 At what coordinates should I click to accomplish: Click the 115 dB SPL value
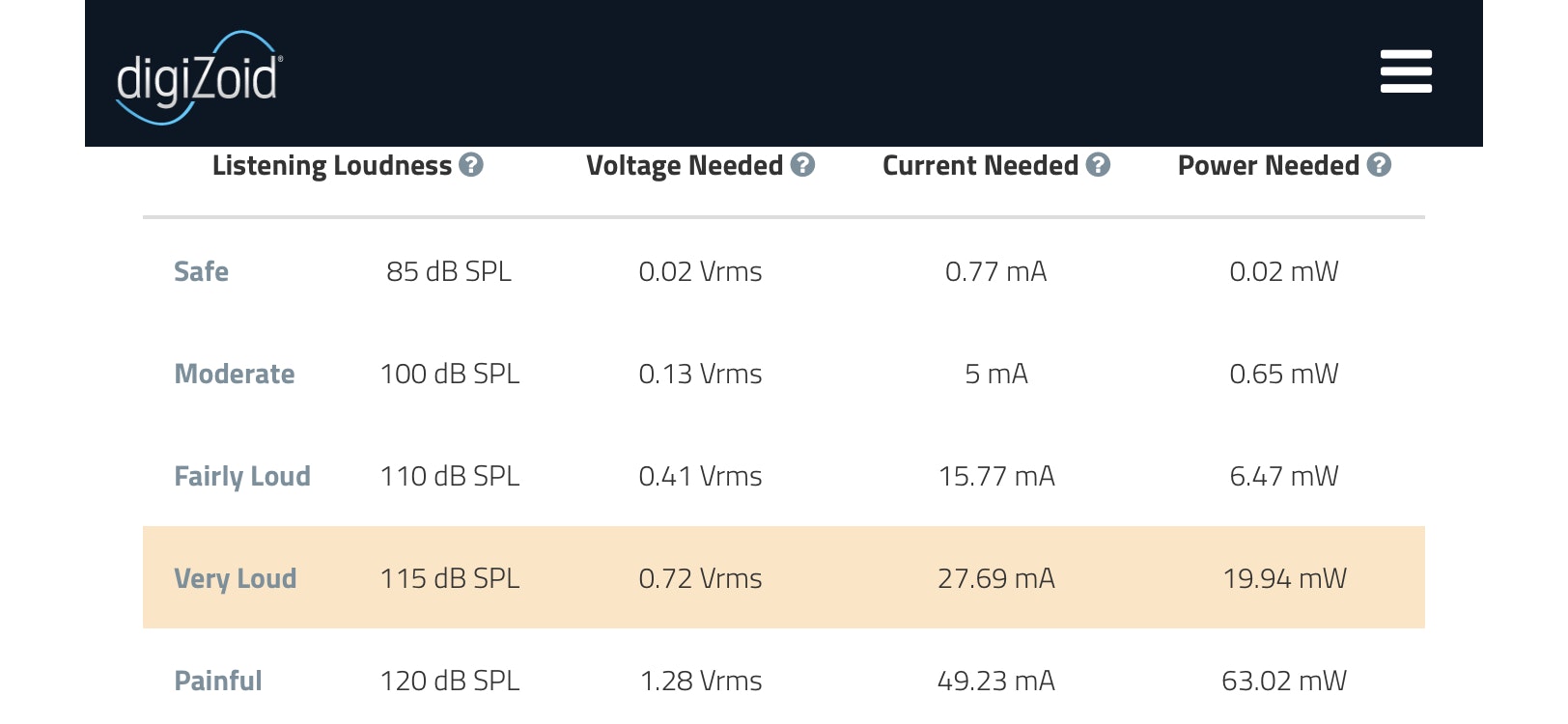tap(450, 578)
